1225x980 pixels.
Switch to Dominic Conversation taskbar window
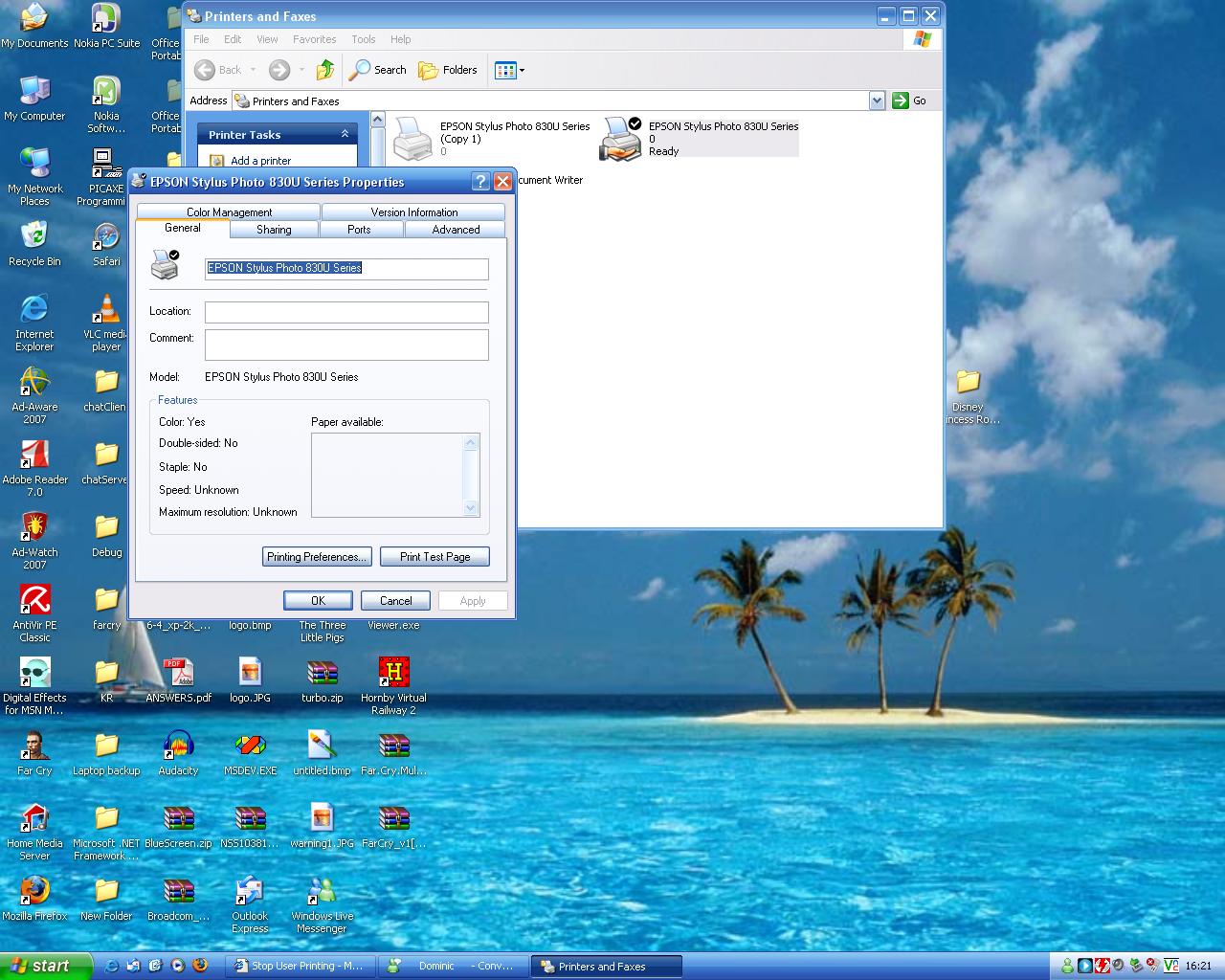coord(452,967)
